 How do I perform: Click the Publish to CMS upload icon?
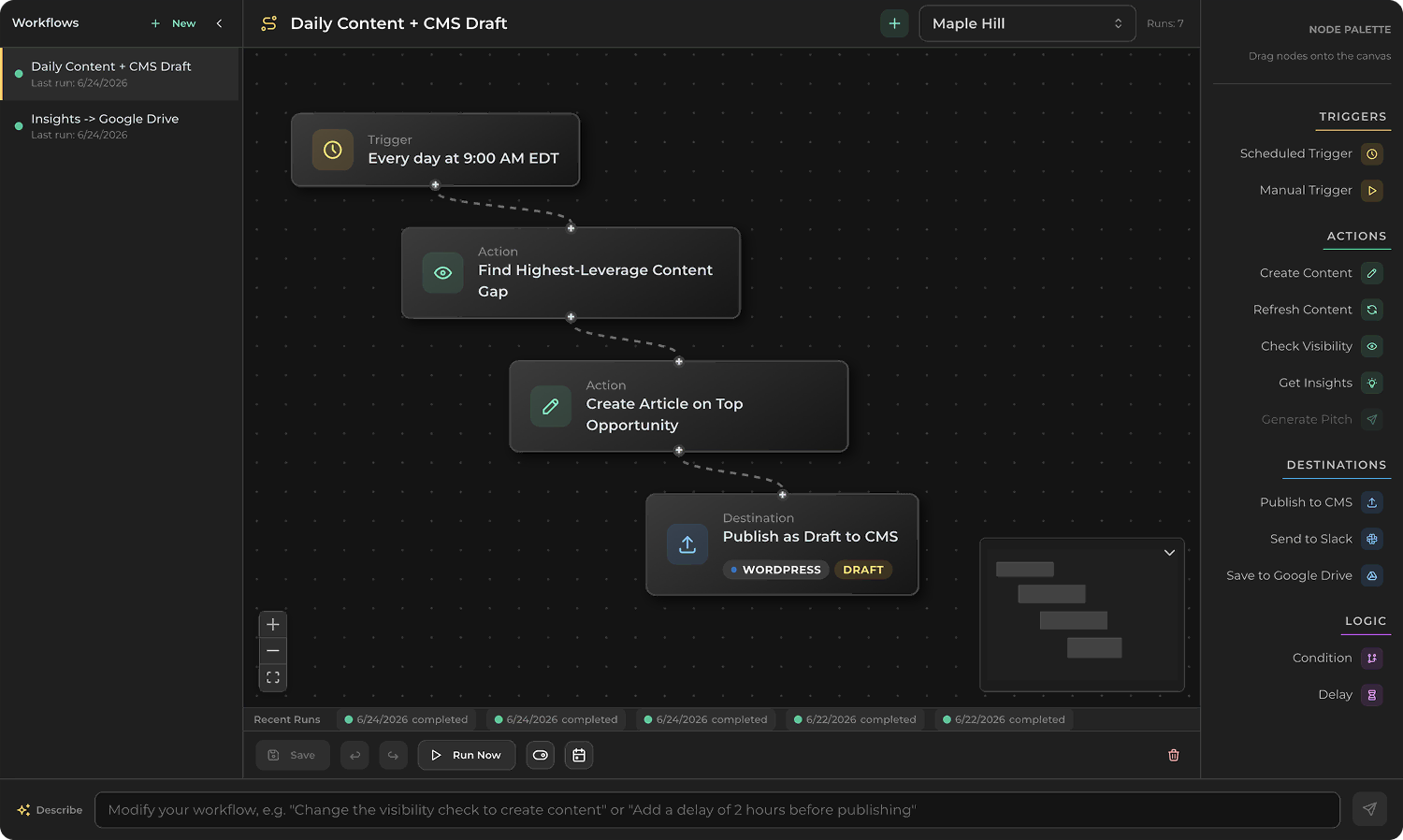click(x=1371, y=502)
